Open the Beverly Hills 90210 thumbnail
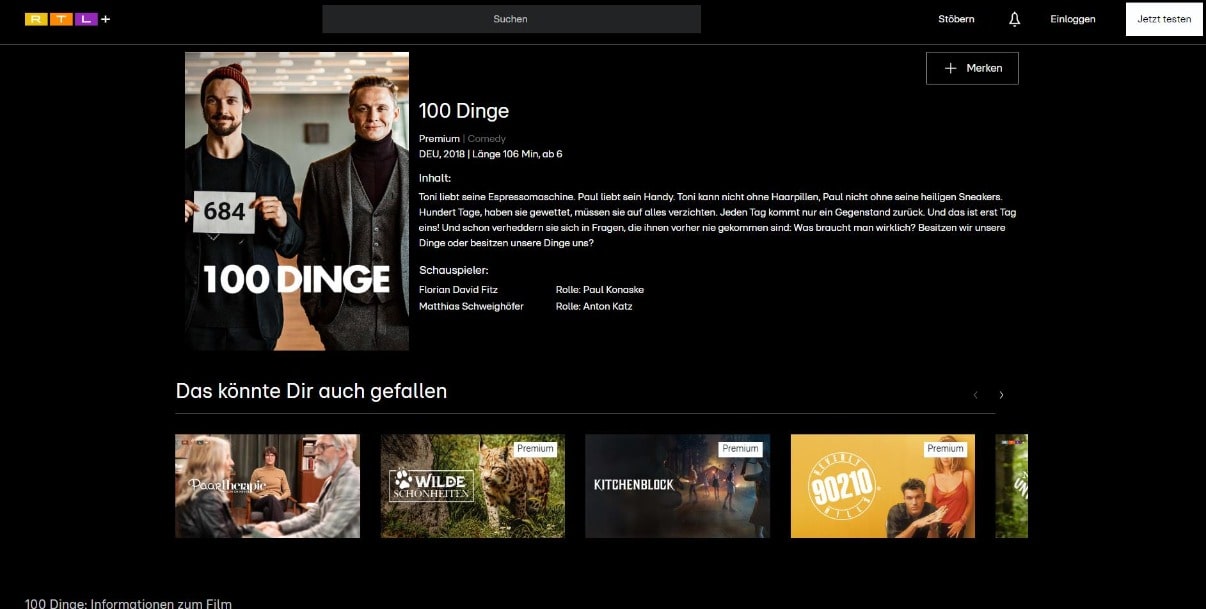 pyautogui.click(x=883, y=486)
